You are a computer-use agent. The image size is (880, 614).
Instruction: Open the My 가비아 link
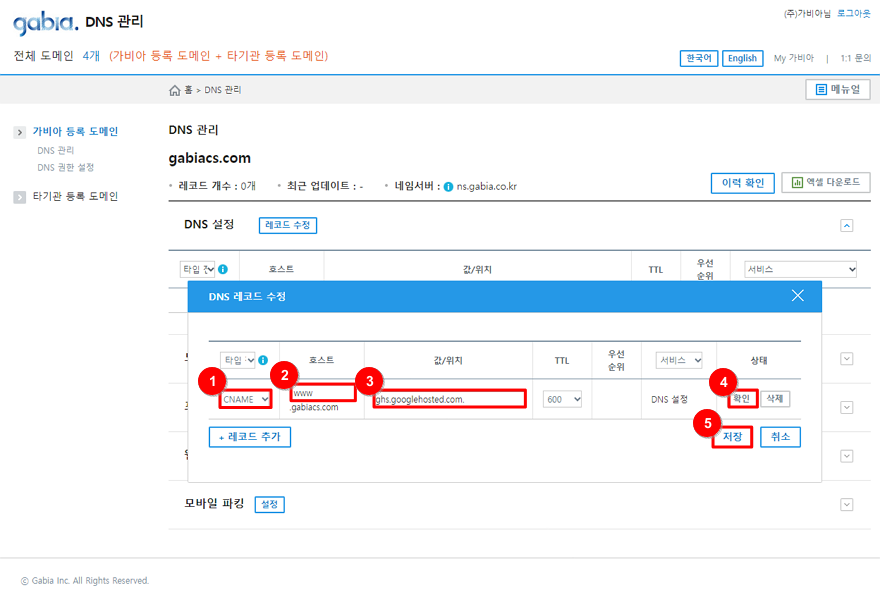(794, 58)
